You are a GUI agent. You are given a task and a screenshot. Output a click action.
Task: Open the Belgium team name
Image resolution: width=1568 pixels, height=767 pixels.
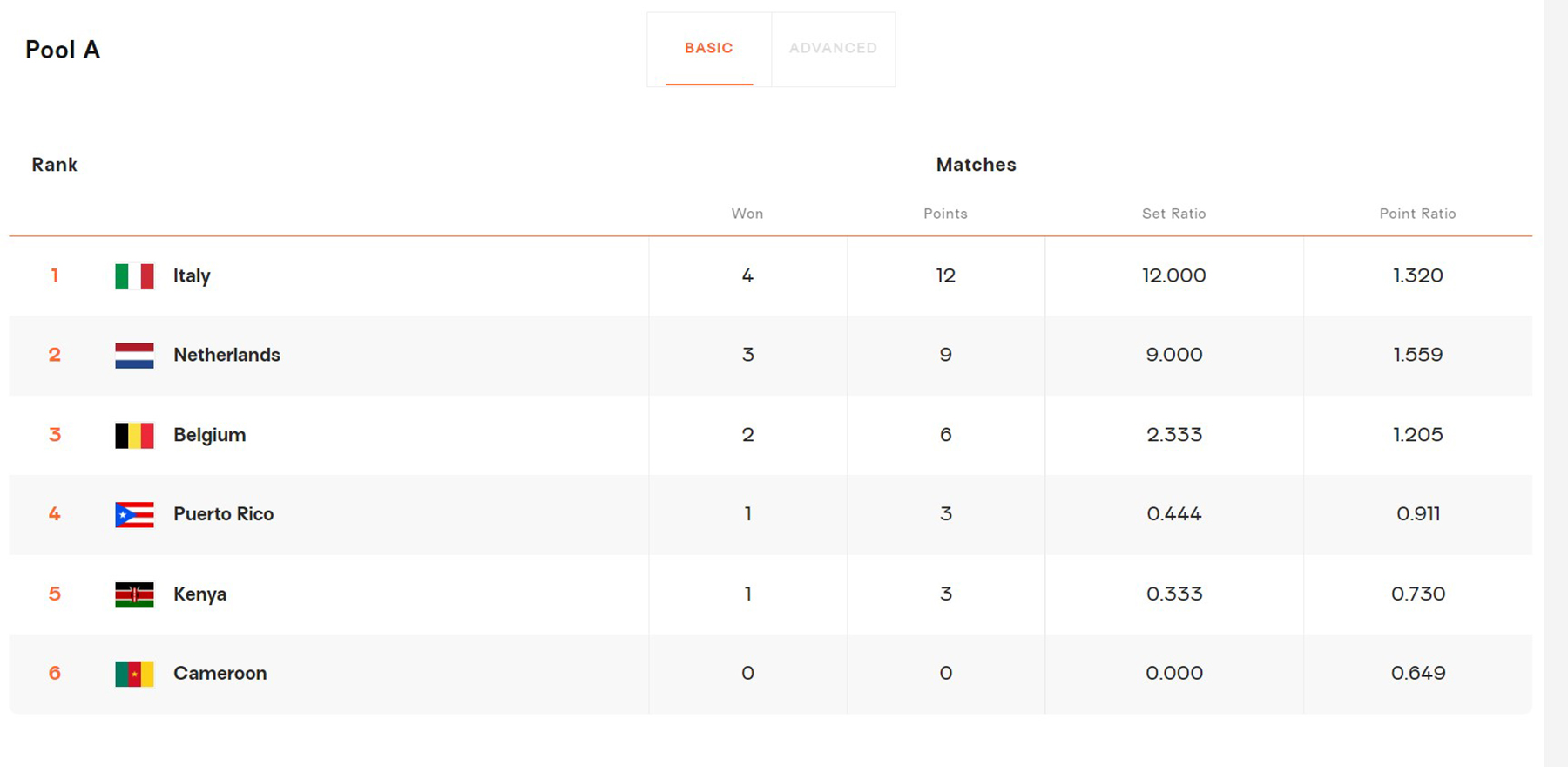(x=209, y=435)
